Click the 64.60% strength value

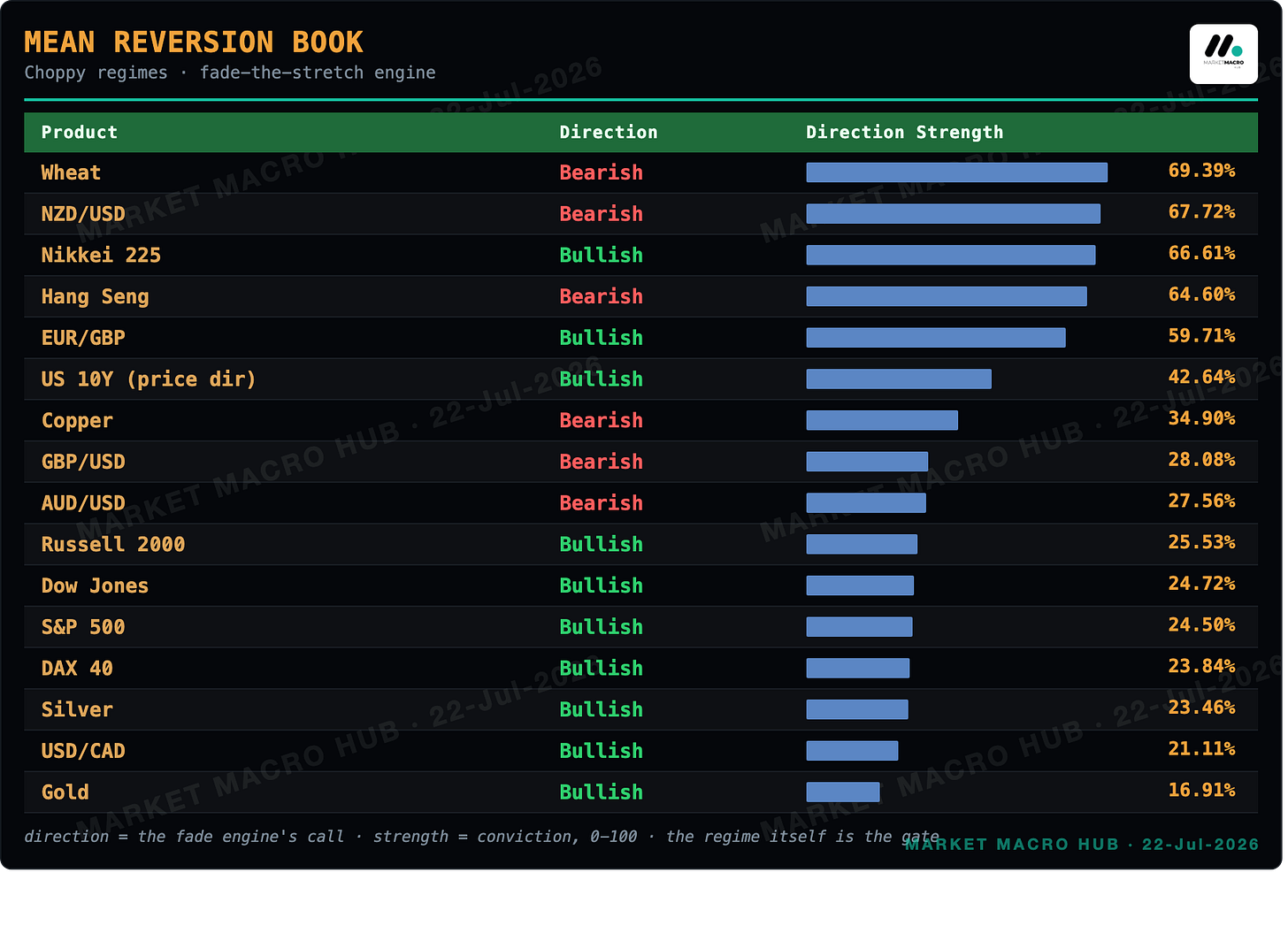[1201, 295]
